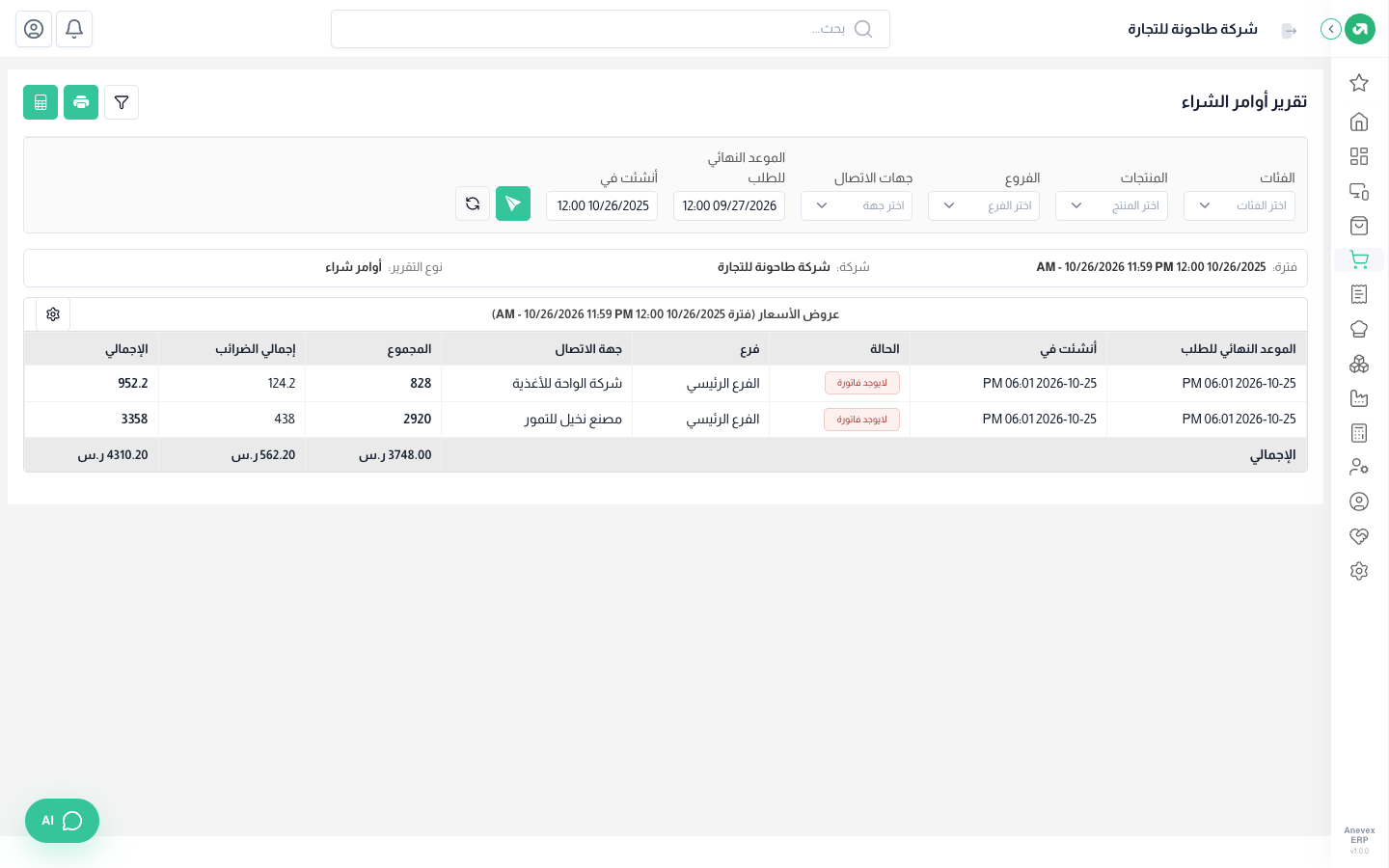1389x868 pixels.
Task: Expand جهات الاتصال contacts dropdown
Action: click(857, 205)
